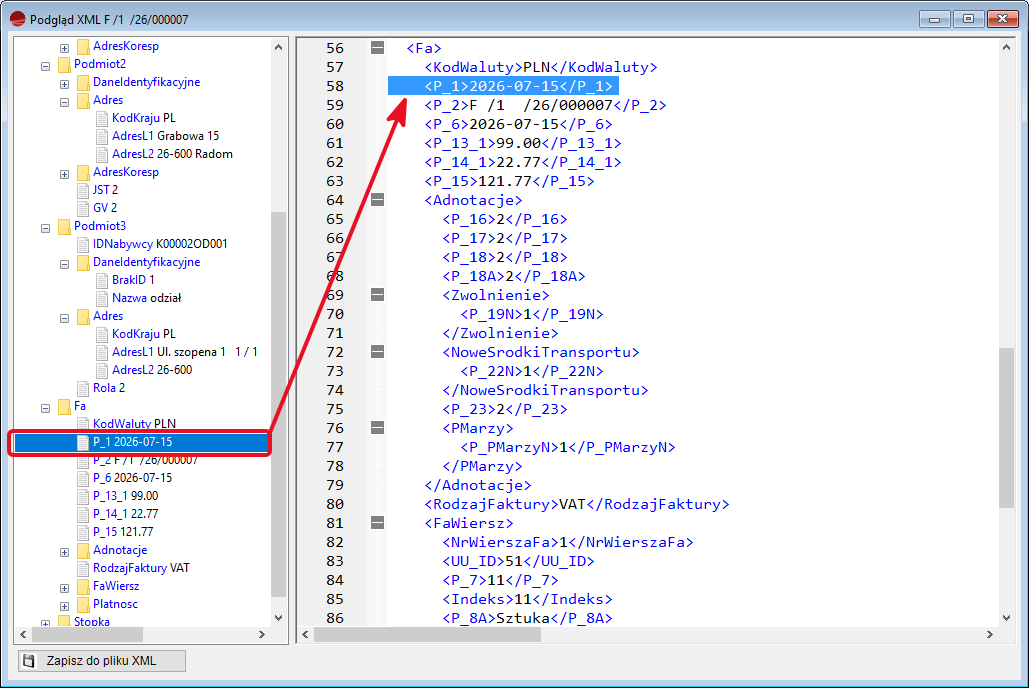Click XML panel horizontal scroll left arrow
This screenshot has height=688, width=1029.
[305, 635]
